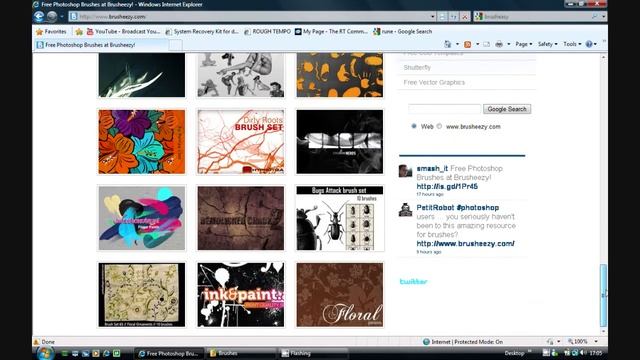Click the orange RSS feeds icon
Screen dimensions: 640x360
click(x=468, y=44)
